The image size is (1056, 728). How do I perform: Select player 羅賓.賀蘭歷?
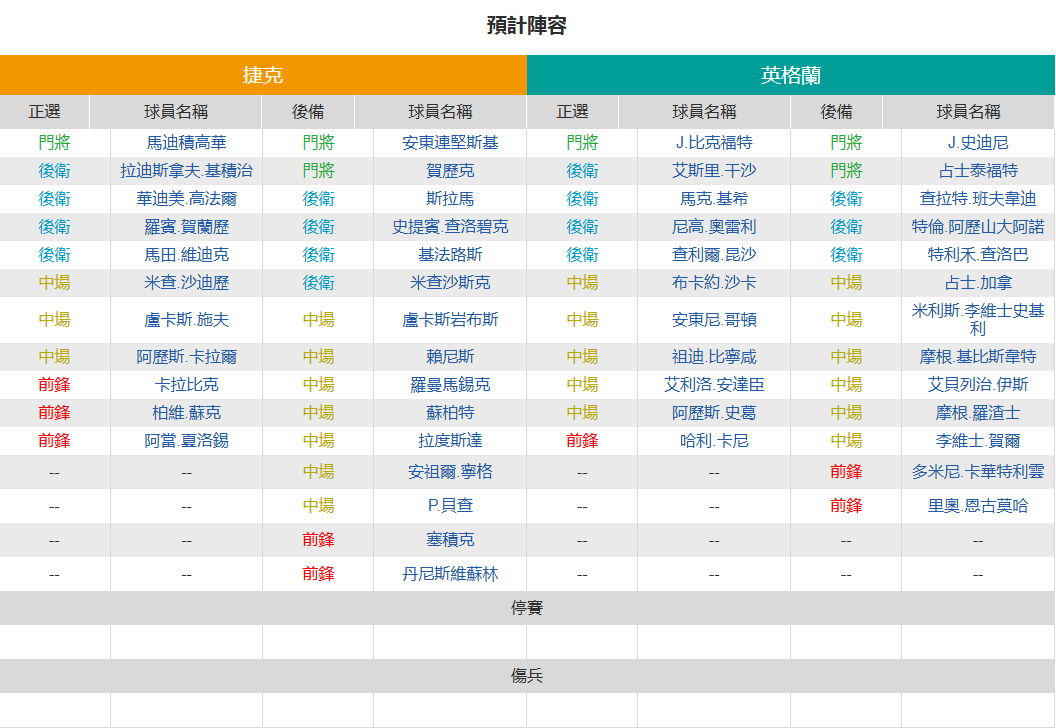click(187, 227)
